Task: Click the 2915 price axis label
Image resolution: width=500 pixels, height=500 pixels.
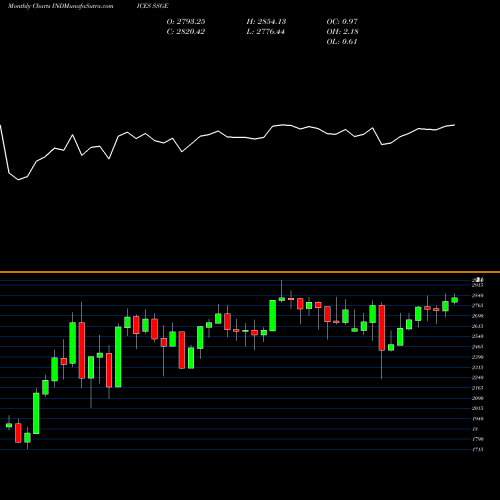Action: point(477,285)
